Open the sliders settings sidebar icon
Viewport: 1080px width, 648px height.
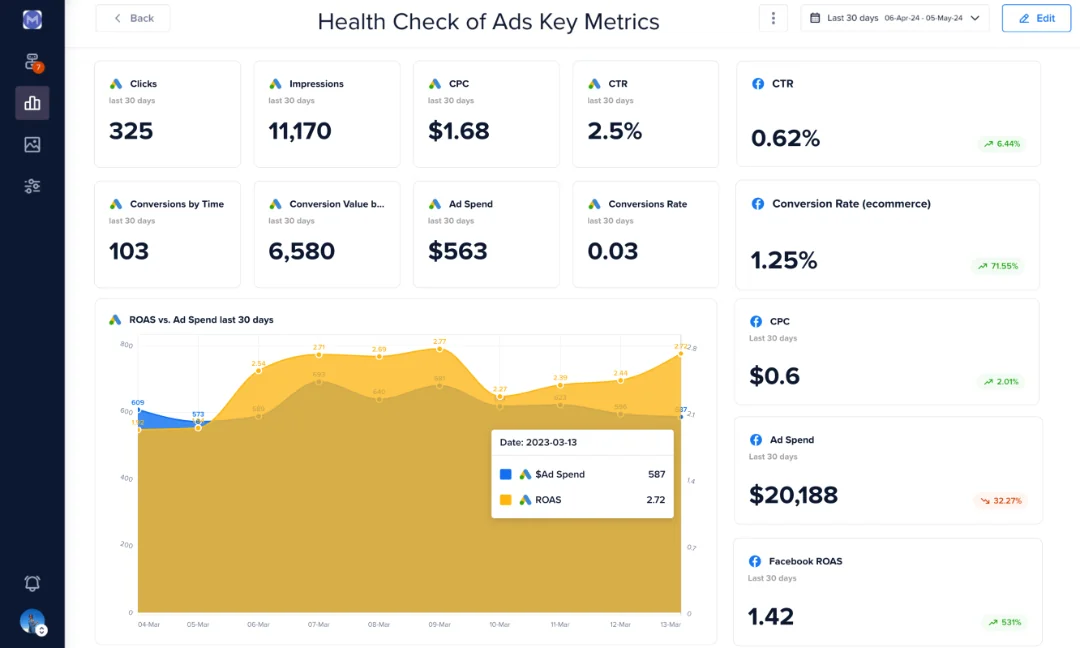(x=32, y=186)
